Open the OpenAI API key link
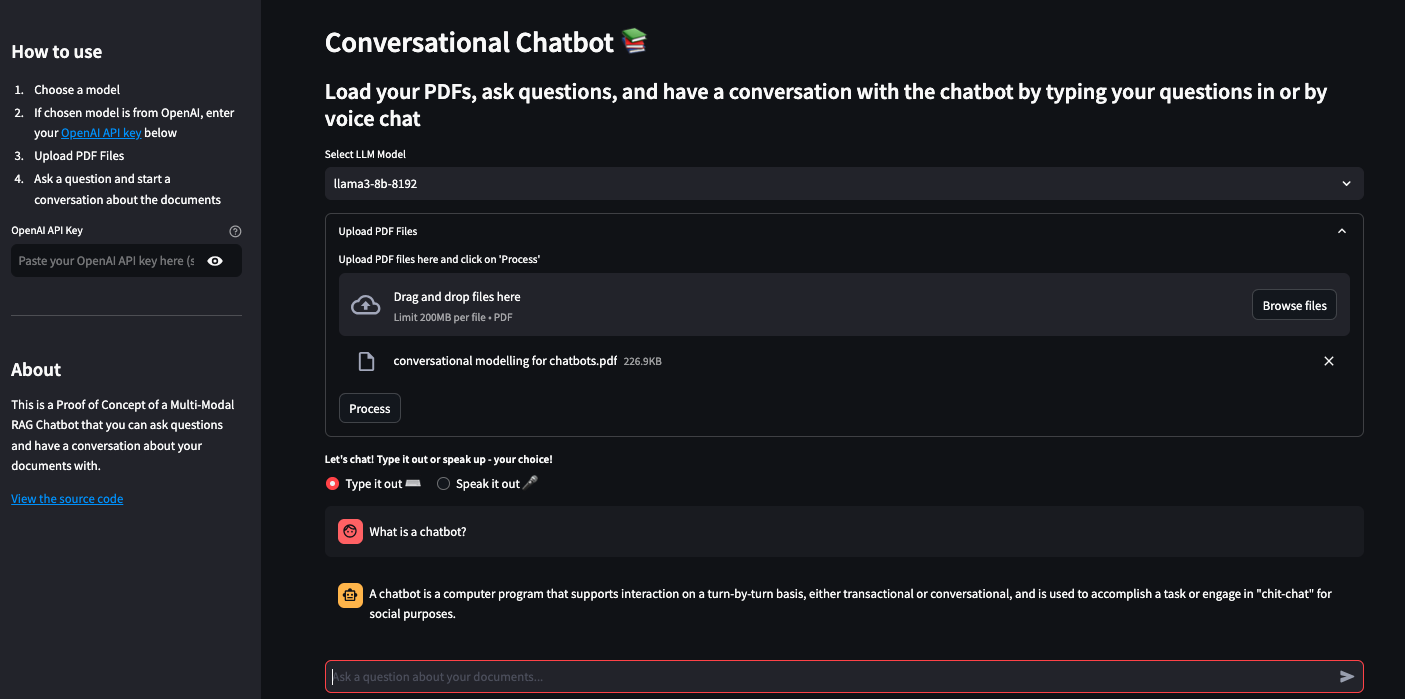Image resolution: width=1405 pixels, height=699 pixels. (x=100, y=132)
